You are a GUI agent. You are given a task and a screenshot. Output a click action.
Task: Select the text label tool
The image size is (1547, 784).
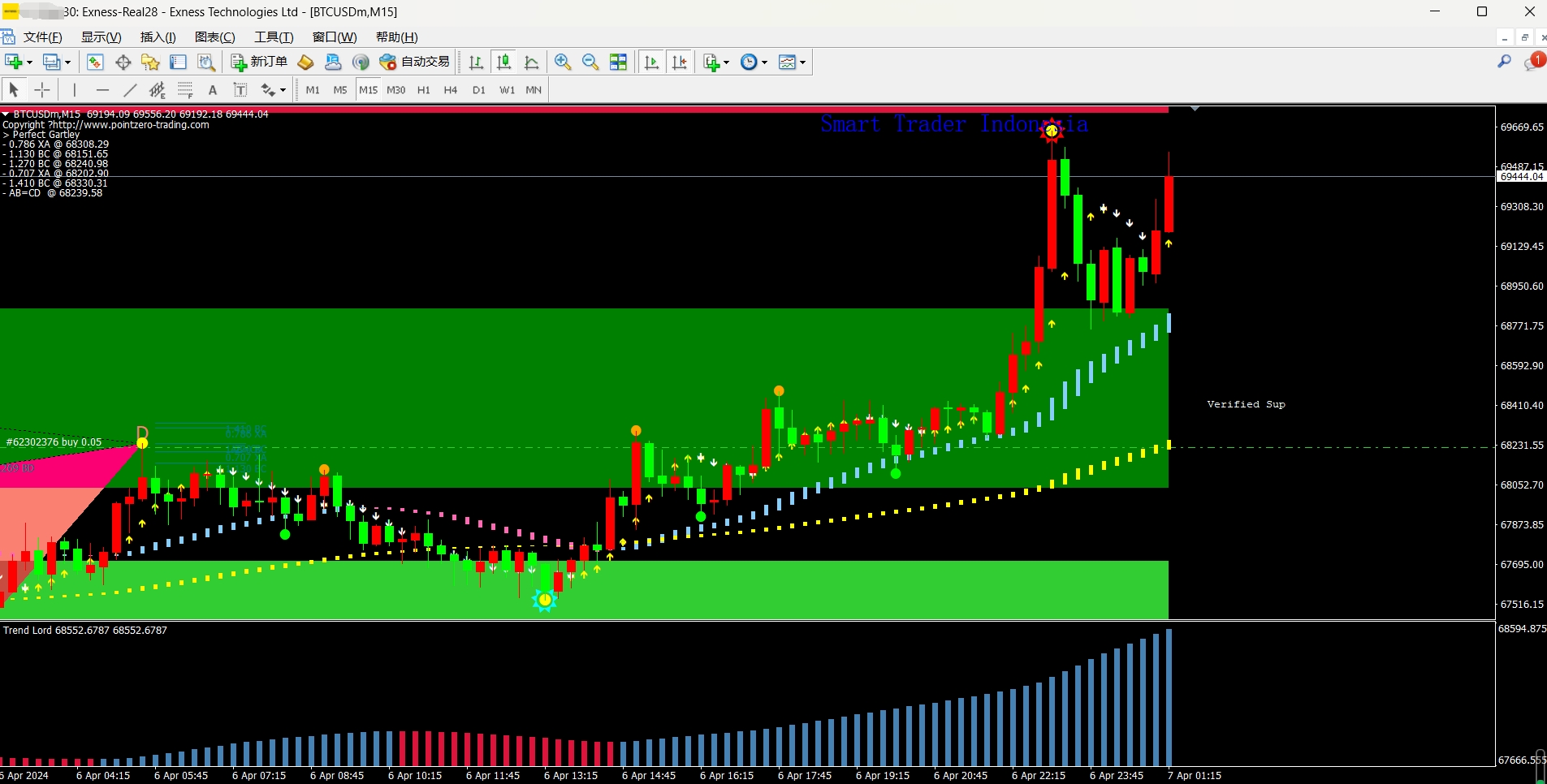(x=240, y=89)
